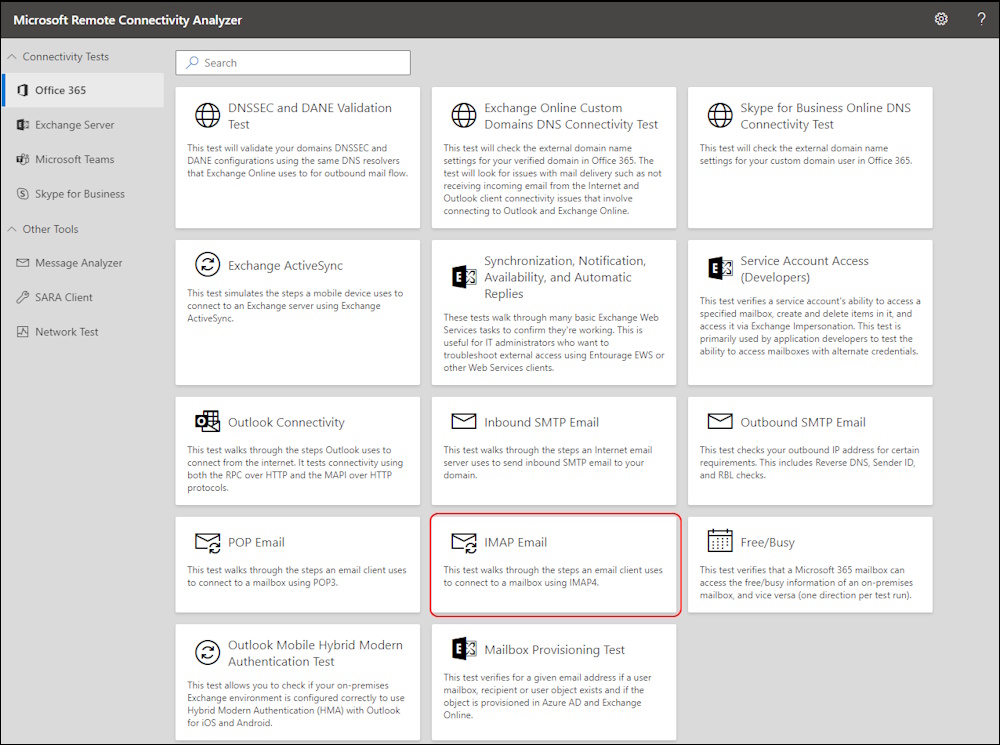Click the Entourage EWS description text
The image size is (1000, 745).
point(554,343)
